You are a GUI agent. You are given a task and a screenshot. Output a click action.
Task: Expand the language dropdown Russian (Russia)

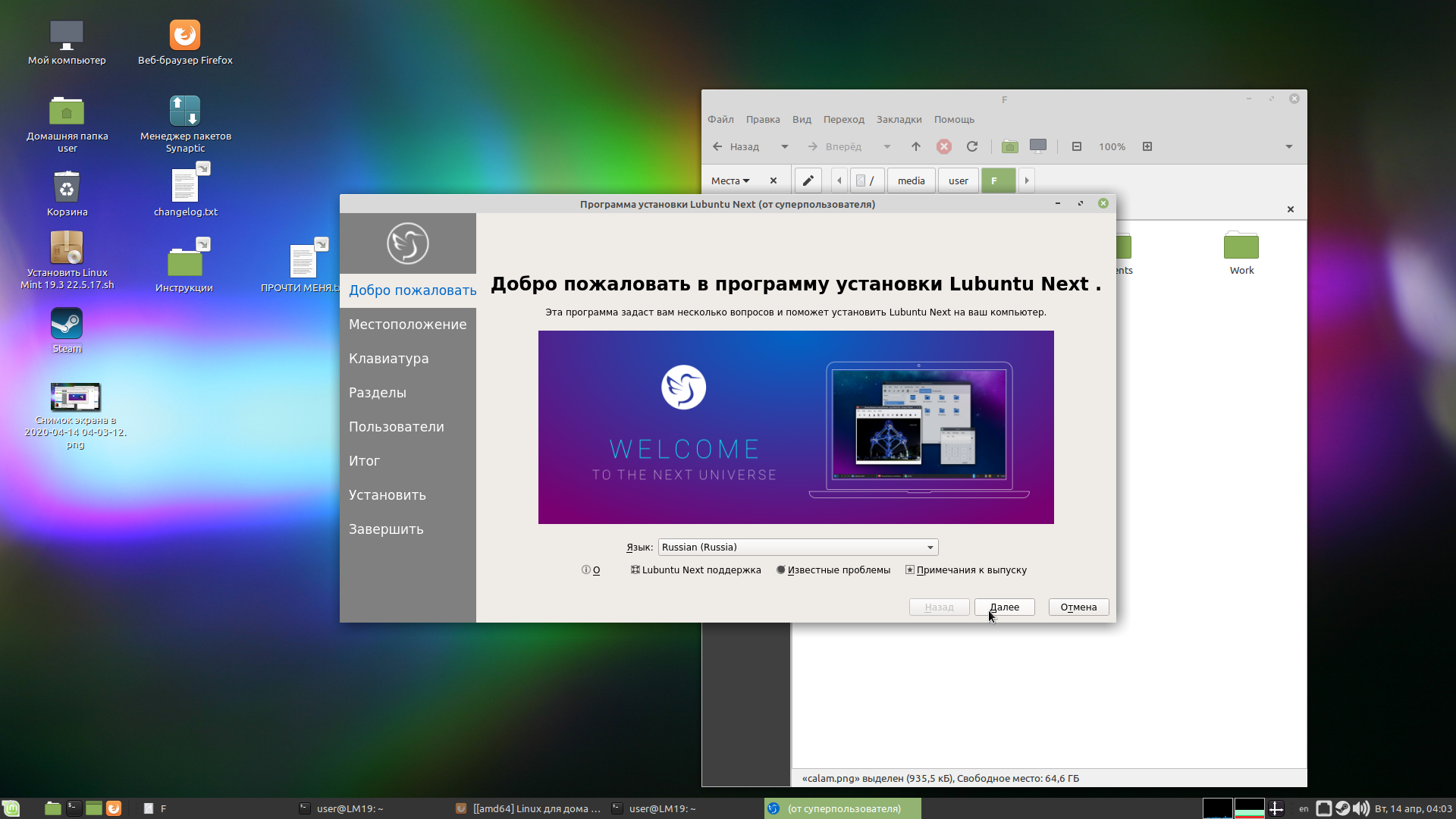click(798, 547)
